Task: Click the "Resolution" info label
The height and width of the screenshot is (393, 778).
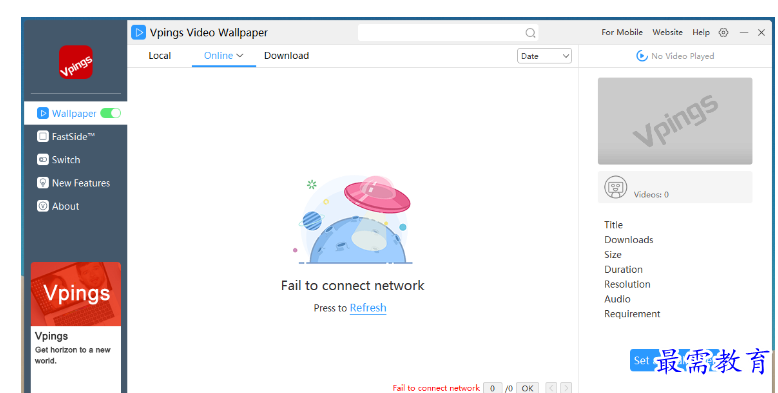Action: tap(627, 284)
